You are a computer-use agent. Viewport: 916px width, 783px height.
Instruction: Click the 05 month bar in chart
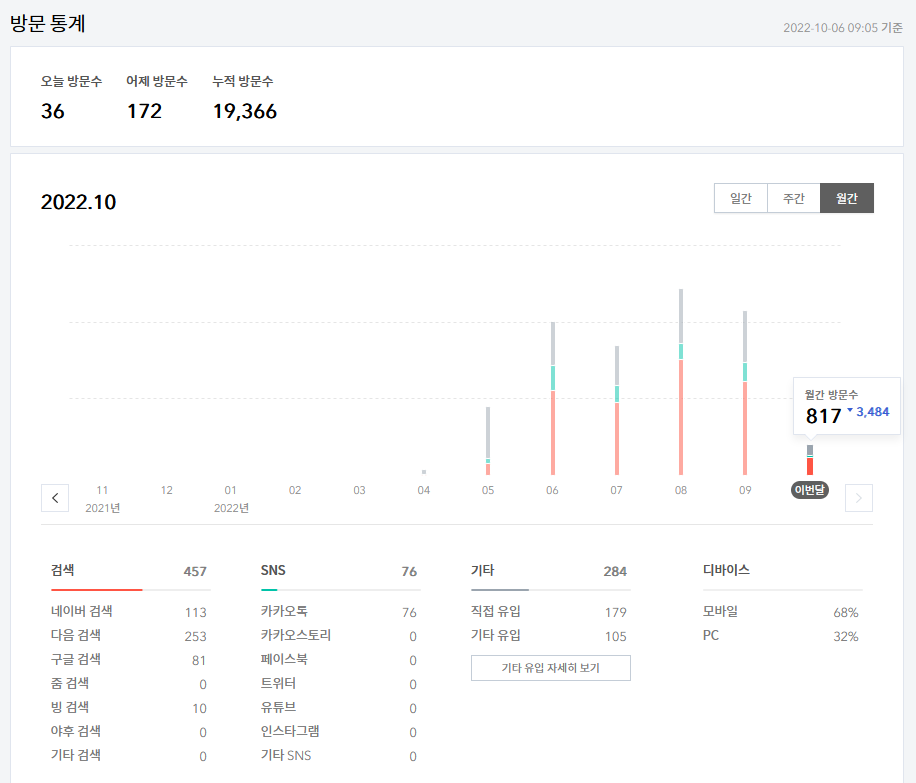pos(488,441)
